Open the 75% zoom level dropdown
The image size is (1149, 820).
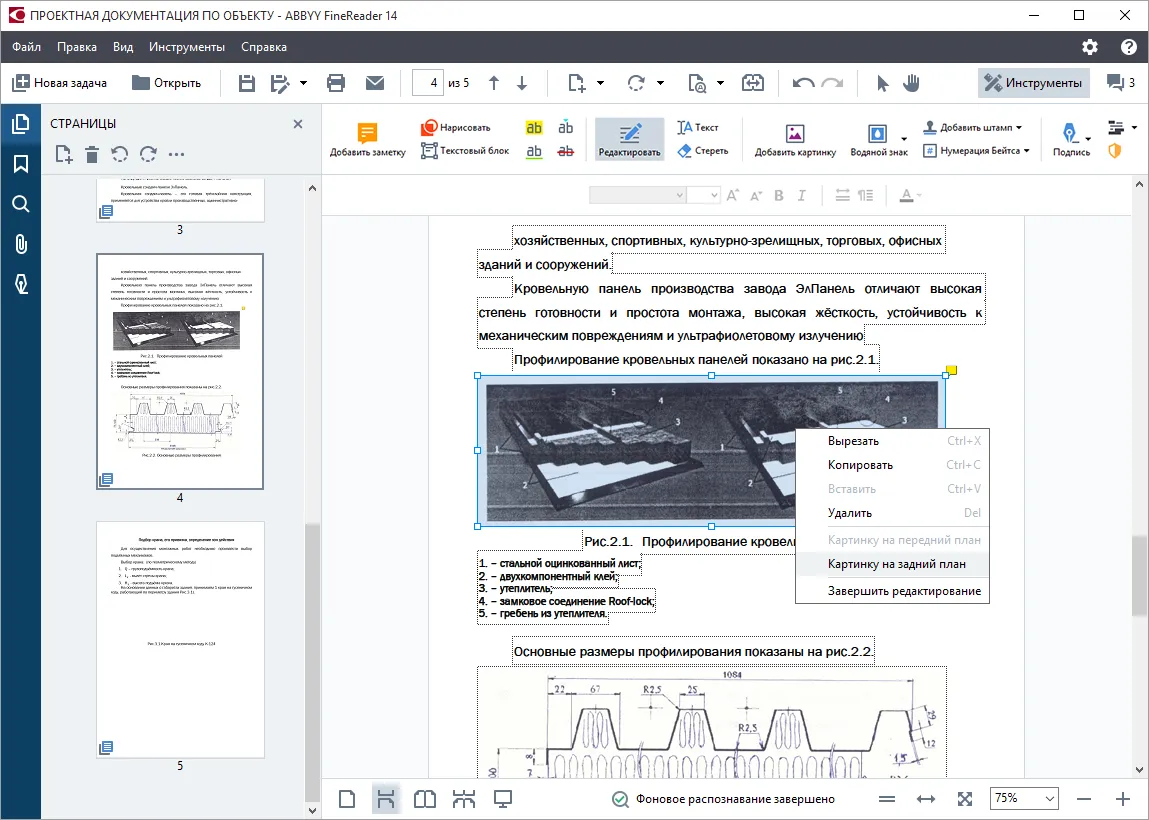coord(1024,799)
